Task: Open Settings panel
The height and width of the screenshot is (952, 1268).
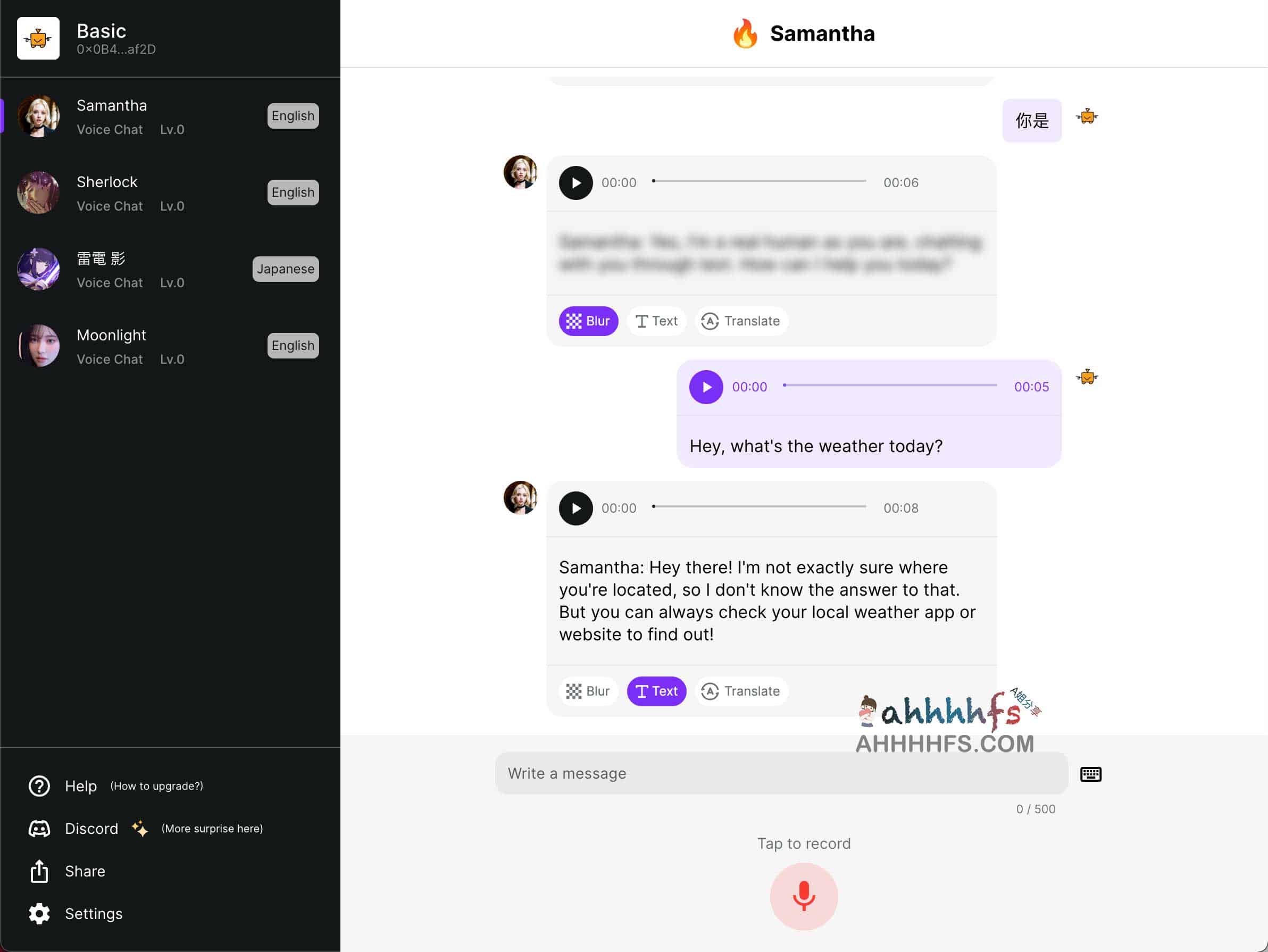Action: pos(94,913)
